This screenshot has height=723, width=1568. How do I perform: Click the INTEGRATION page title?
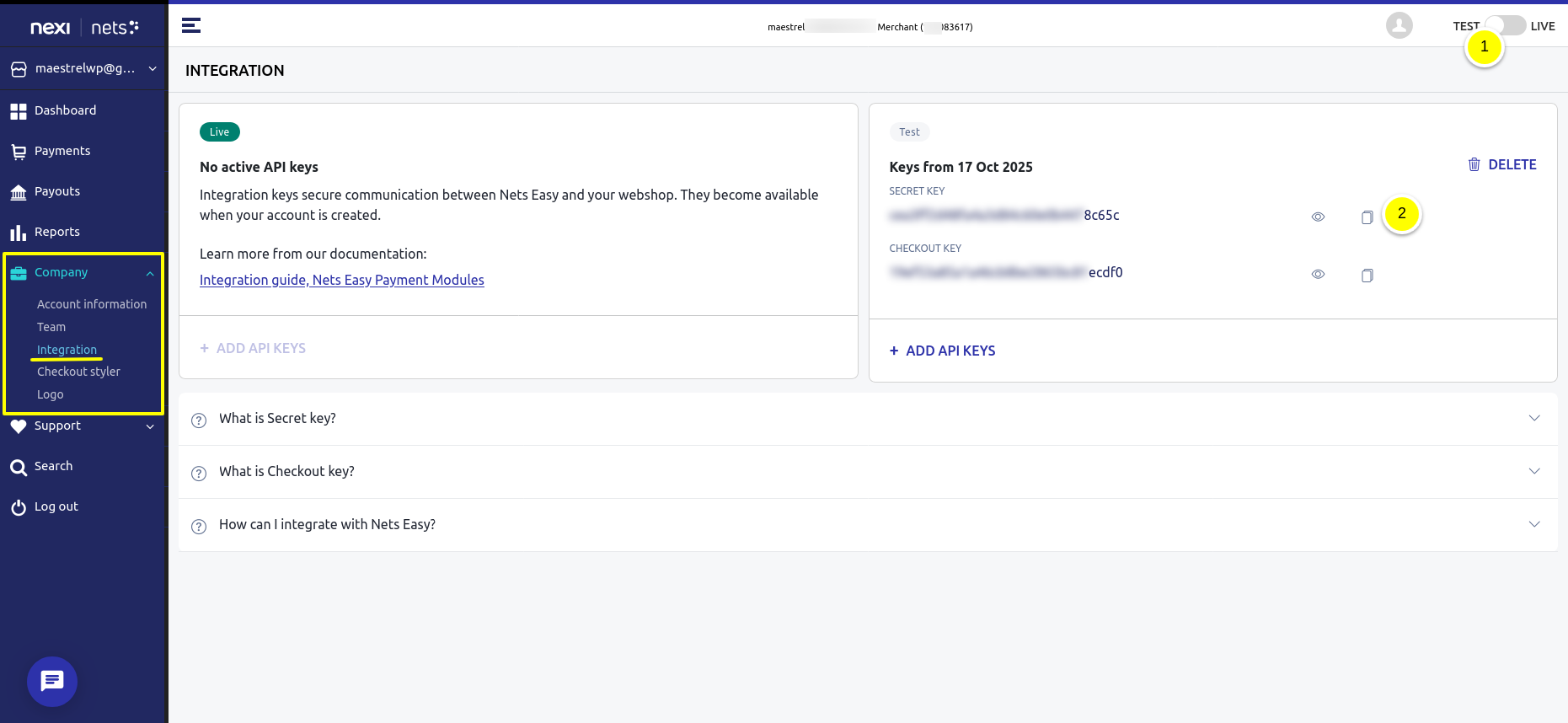[x=235, y=71]
